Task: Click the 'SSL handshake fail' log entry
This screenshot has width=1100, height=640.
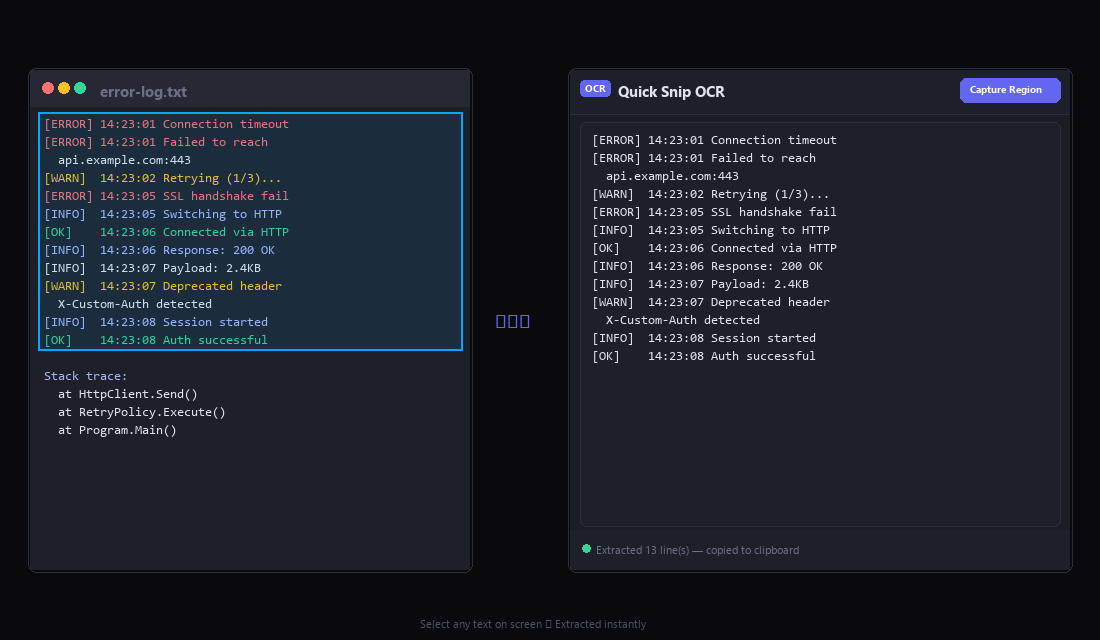Action: 165,196
